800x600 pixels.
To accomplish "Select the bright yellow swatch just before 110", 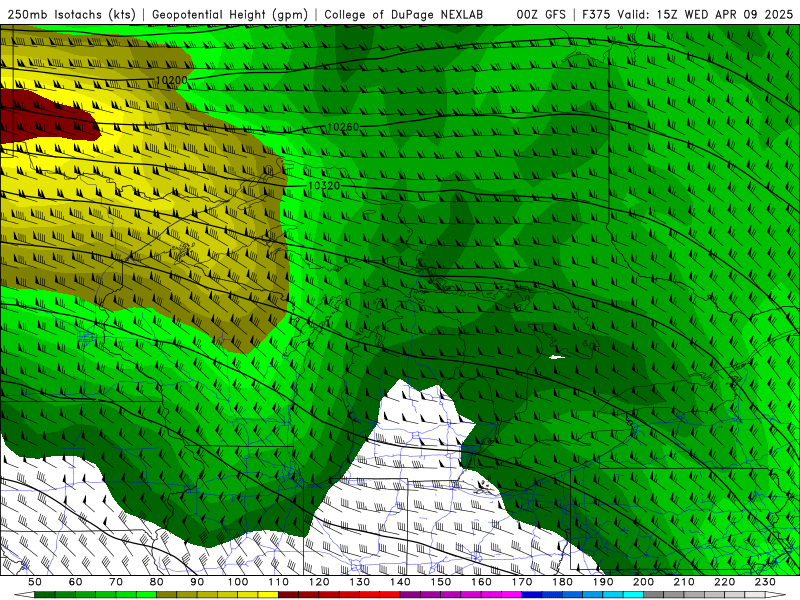I will tap(268, 595).
